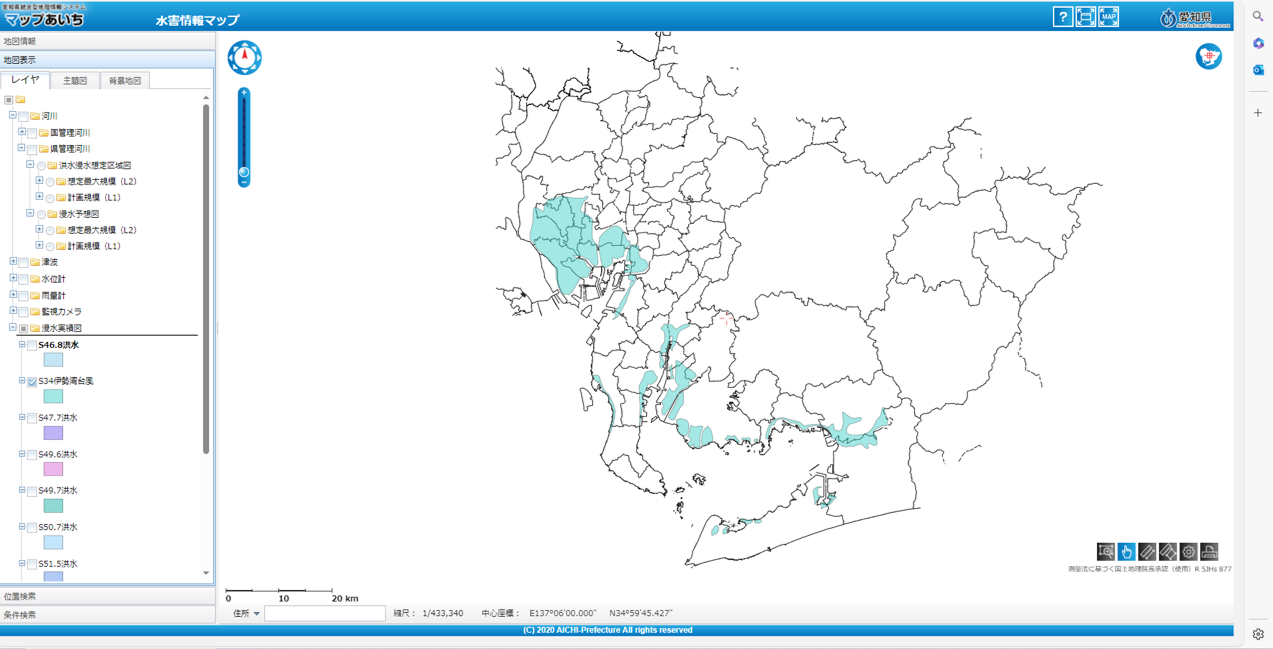Click the zoom-out minus on slider
The image size is (1273, 649).
(x=244, y=182)
